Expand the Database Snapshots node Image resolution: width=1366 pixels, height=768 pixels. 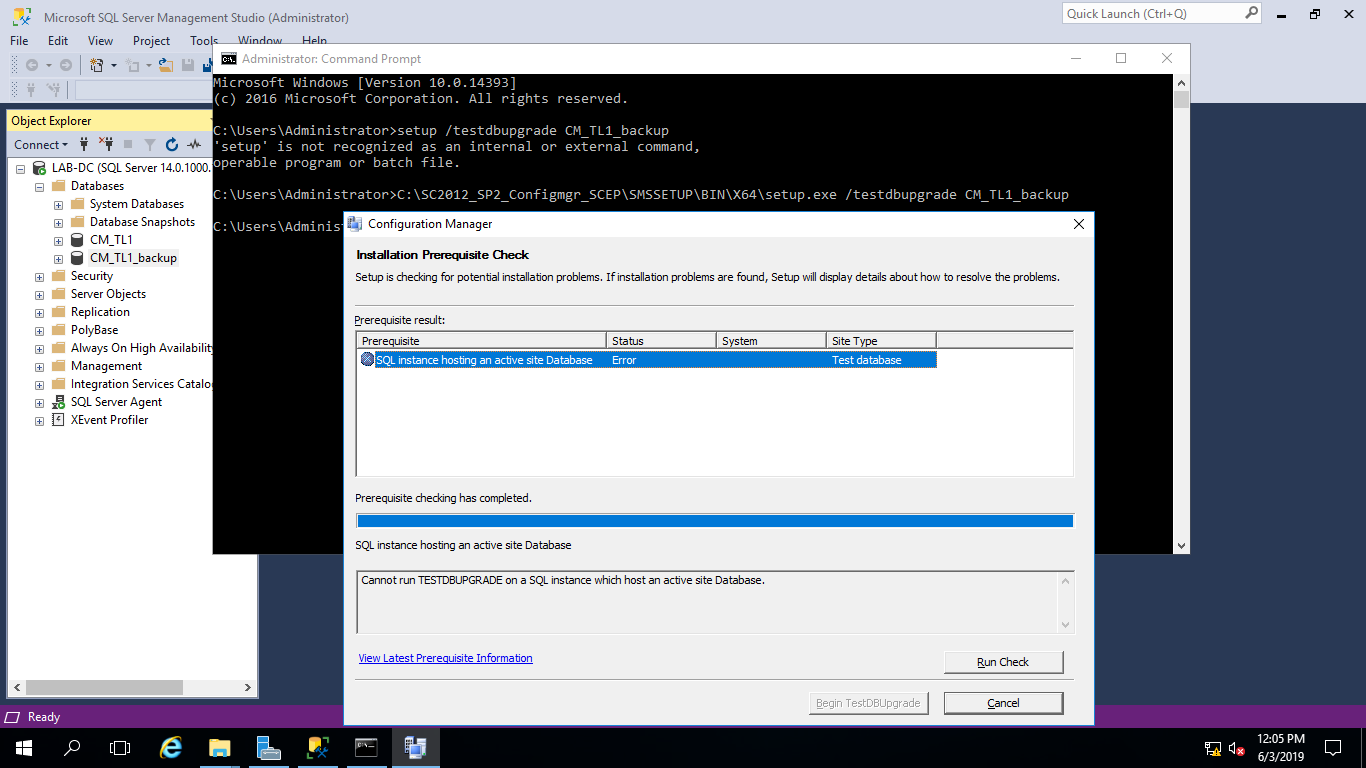pos(58,222)
